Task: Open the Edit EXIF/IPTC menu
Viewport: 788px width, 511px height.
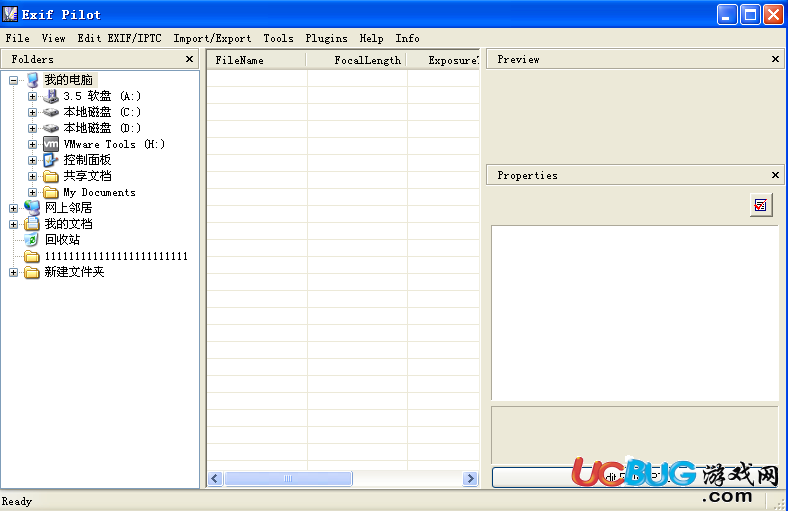Action: coord(120,38)
